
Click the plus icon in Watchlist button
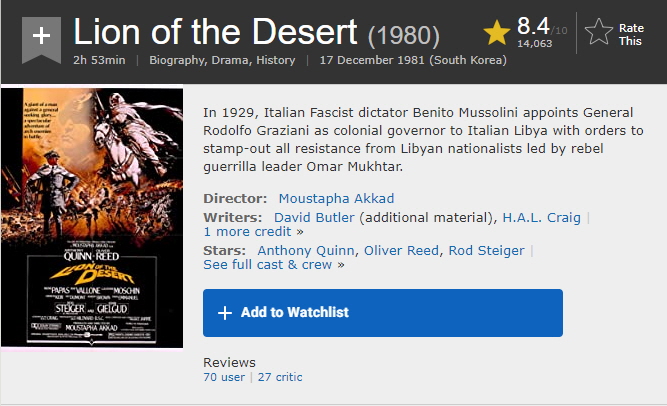click(x=225, y=313)
